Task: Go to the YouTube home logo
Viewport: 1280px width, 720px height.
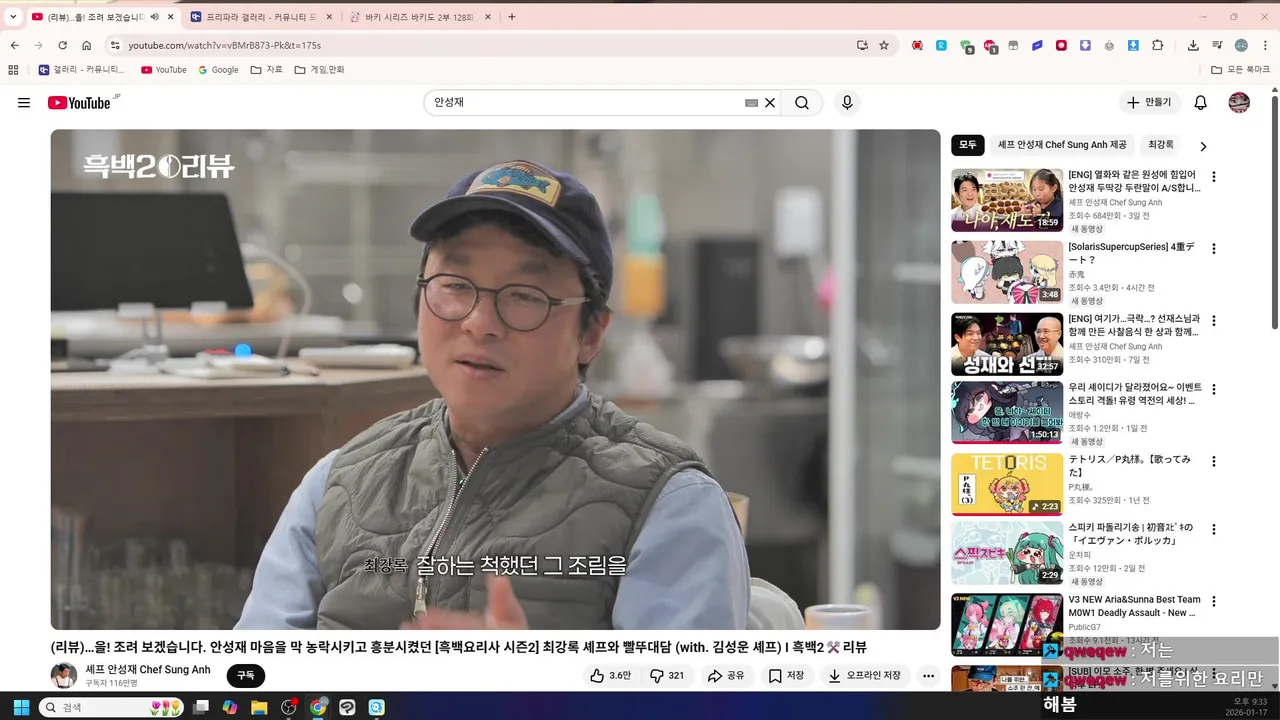Action: pyautogui.click(x=79, y=103)
